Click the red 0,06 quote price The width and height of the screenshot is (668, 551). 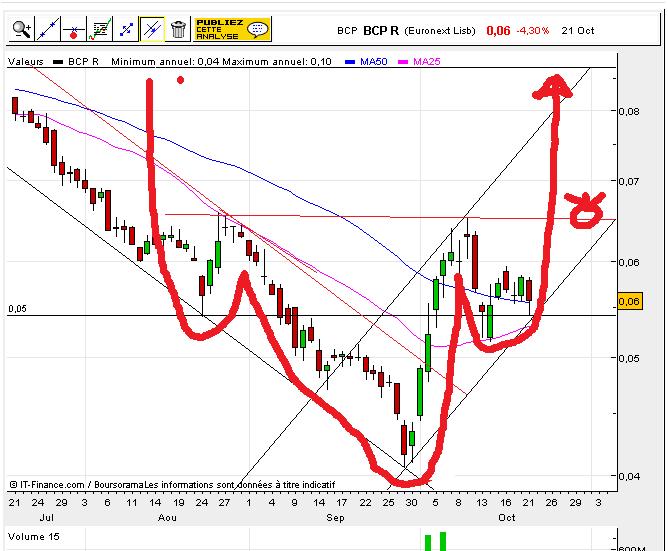(498, 31)
